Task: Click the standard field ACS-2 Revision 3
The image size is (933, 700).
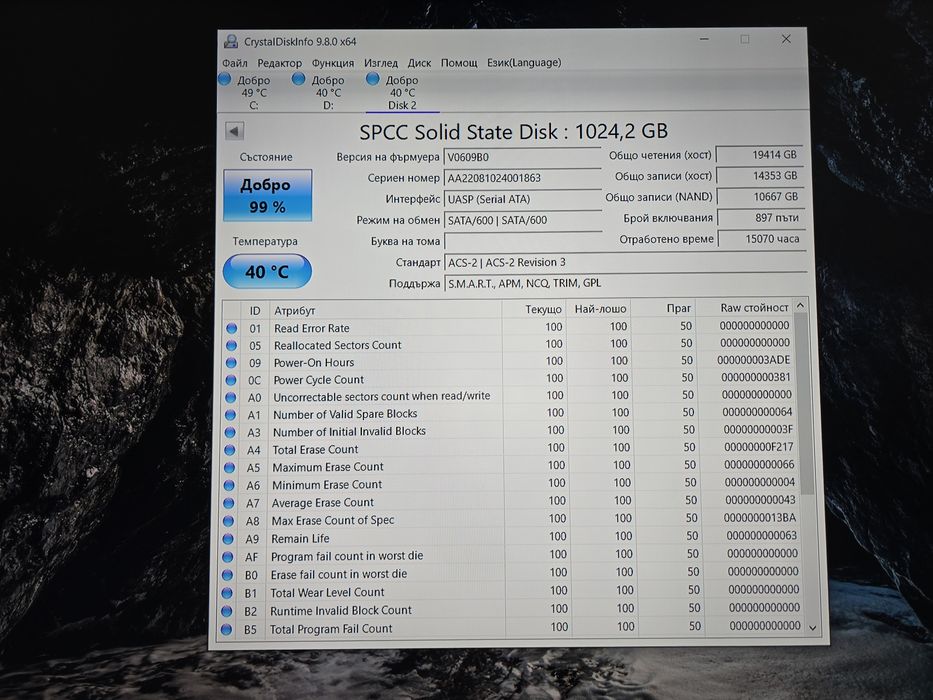Action: click(625, 262)
